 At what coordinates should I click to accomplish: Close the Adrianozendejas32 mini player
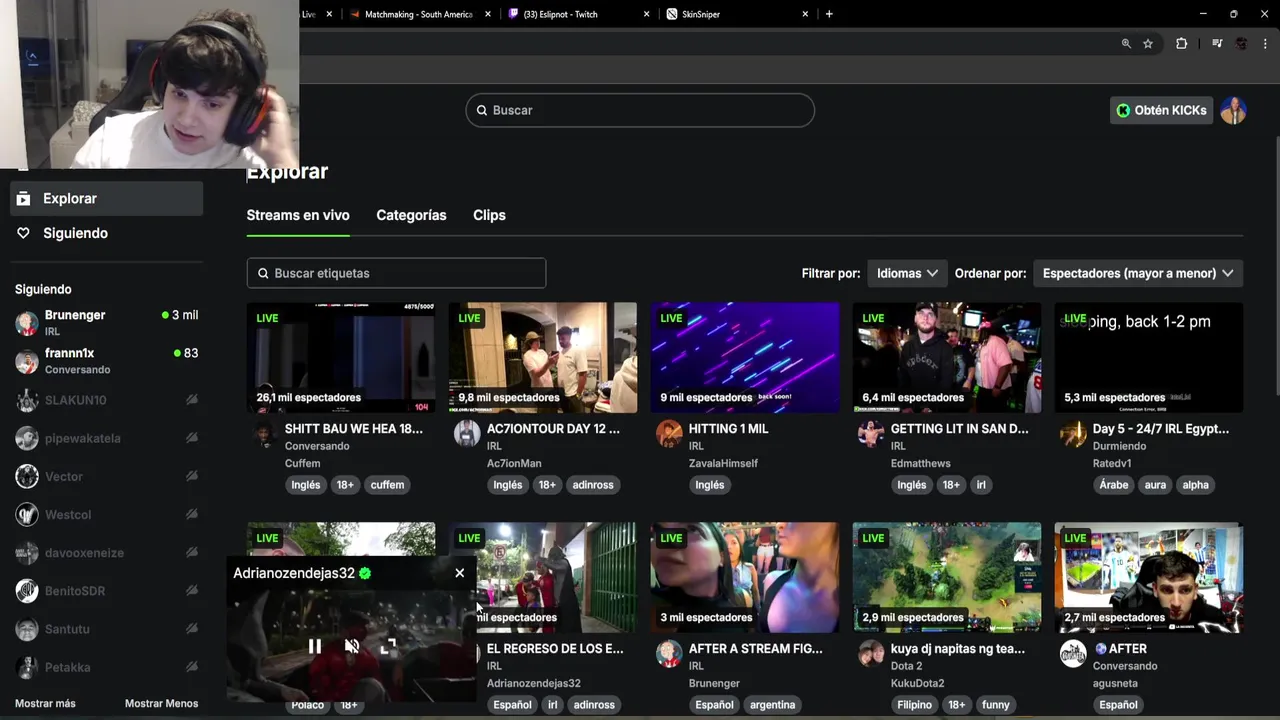460,573
